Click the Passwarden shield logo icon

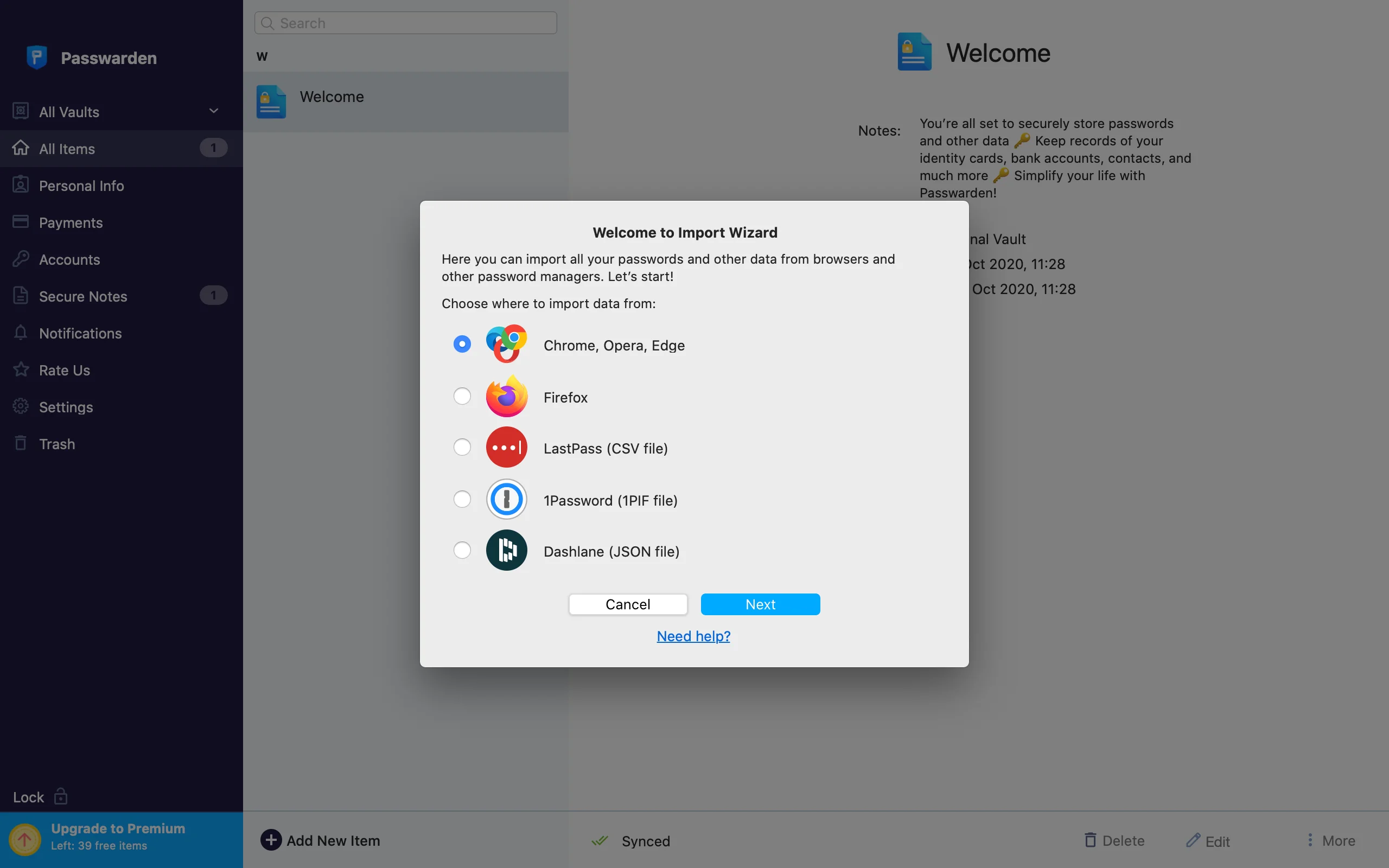click(37, 58)
